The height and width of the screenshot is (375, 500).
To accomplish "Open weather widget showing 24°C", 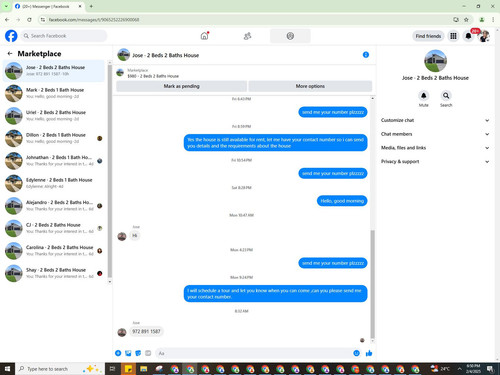I will coord(440,369).
